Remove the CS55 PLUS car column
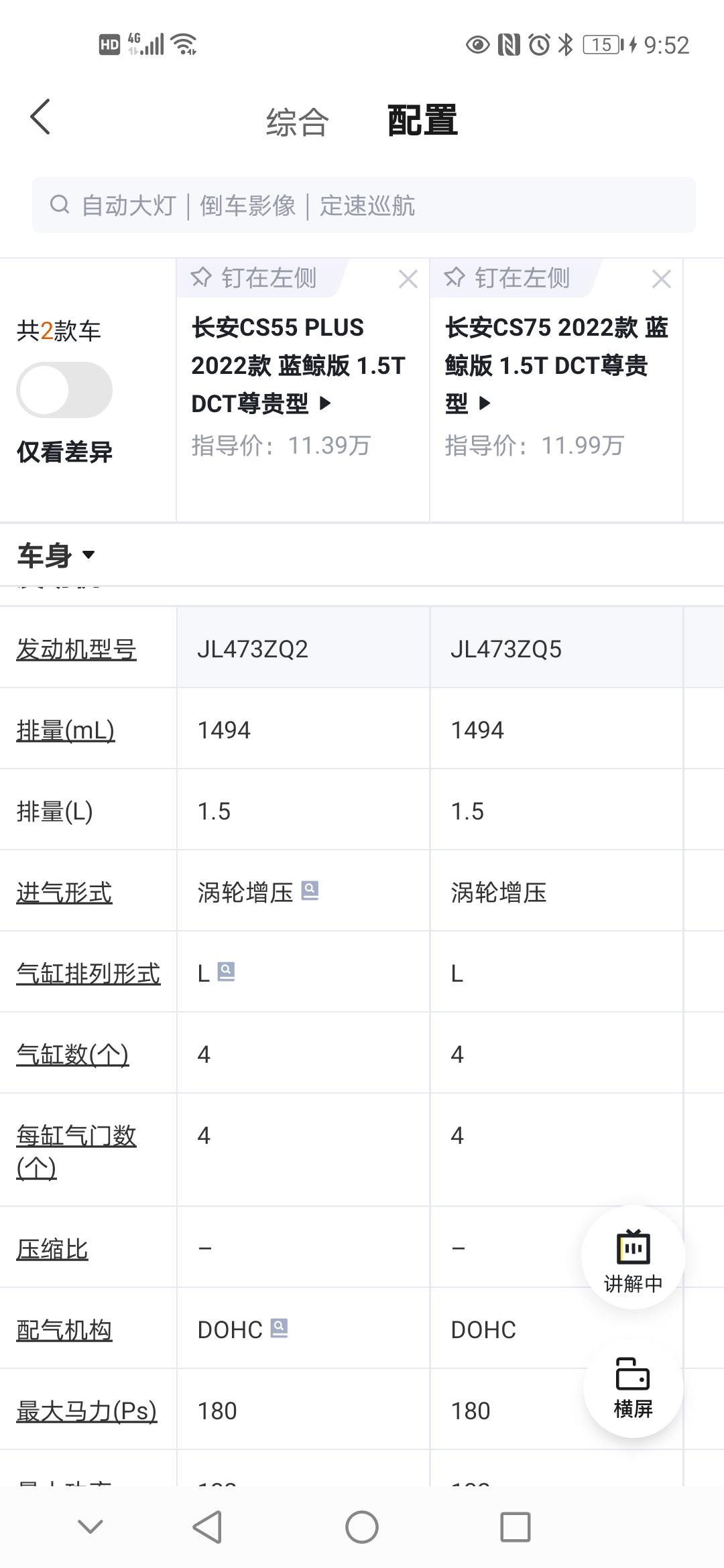724x1568 pixels. (x=408, y=279)
